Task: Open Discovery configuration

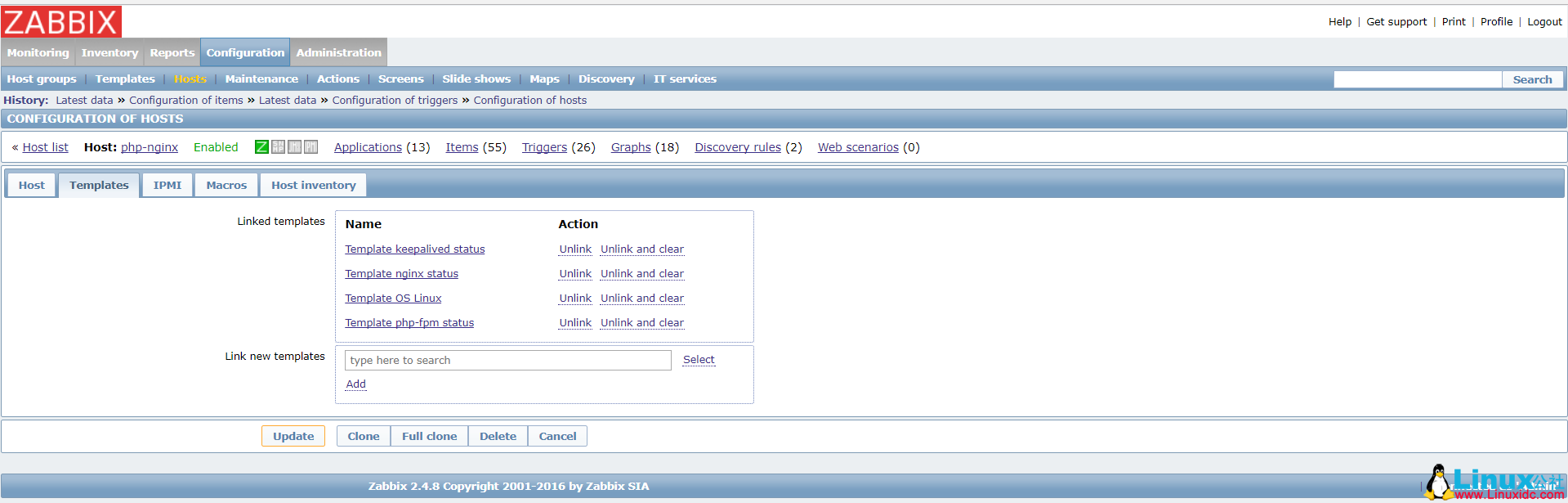Action: 606,79
